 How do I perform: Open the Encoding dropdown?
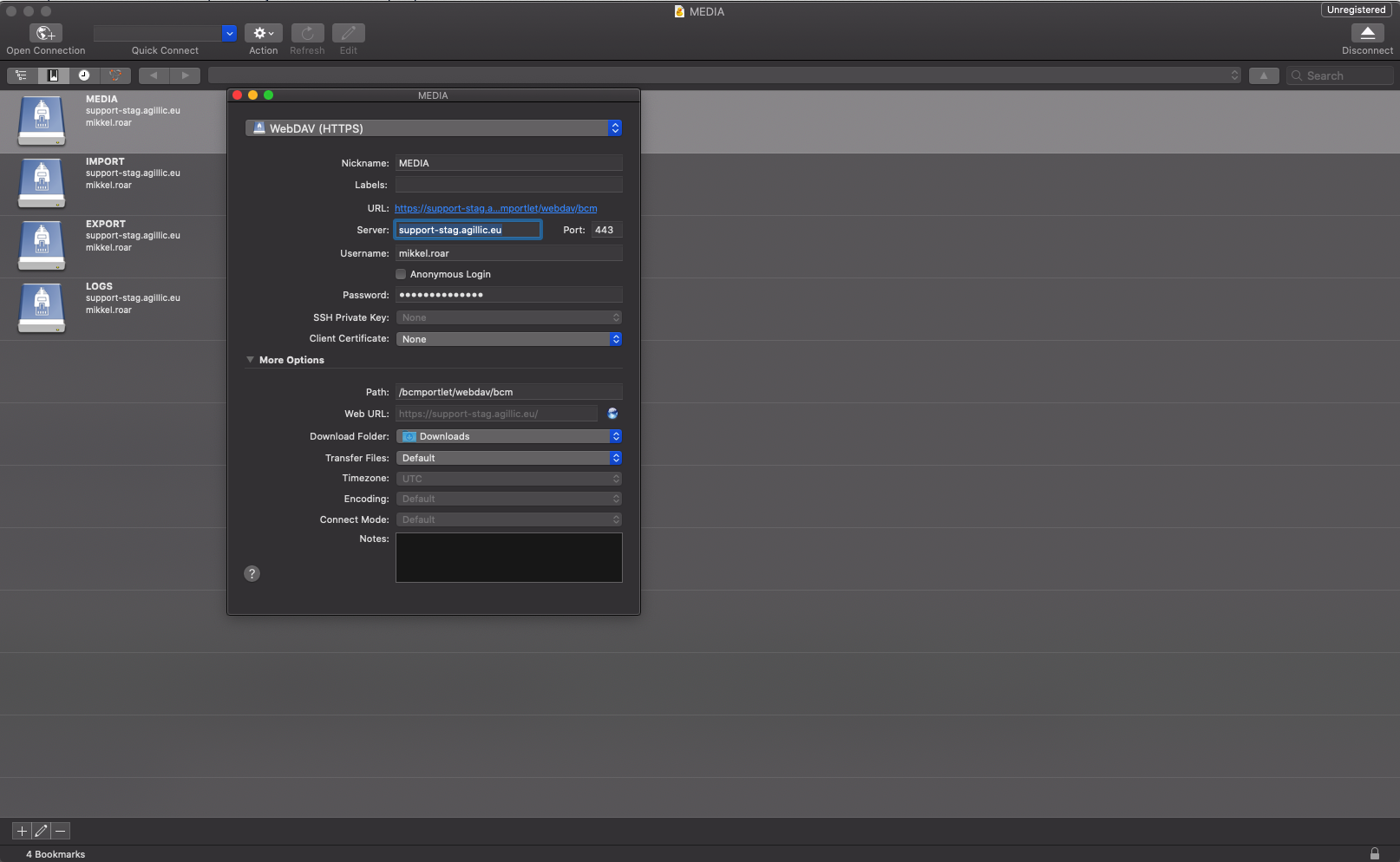(509, 499)
